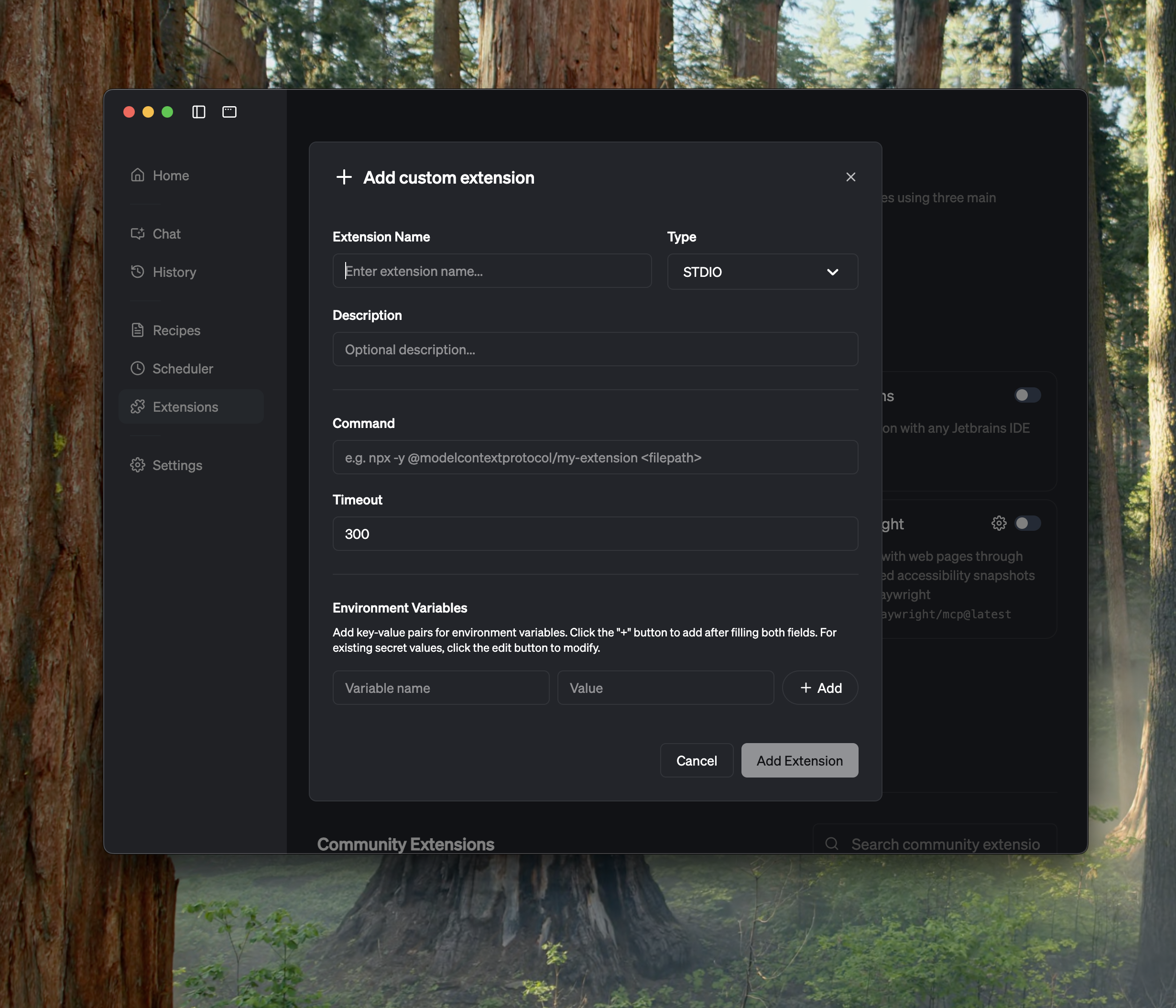Toggle the Playwright extension switch
Viewport: 1176px width, 1008px height.
1027,523
